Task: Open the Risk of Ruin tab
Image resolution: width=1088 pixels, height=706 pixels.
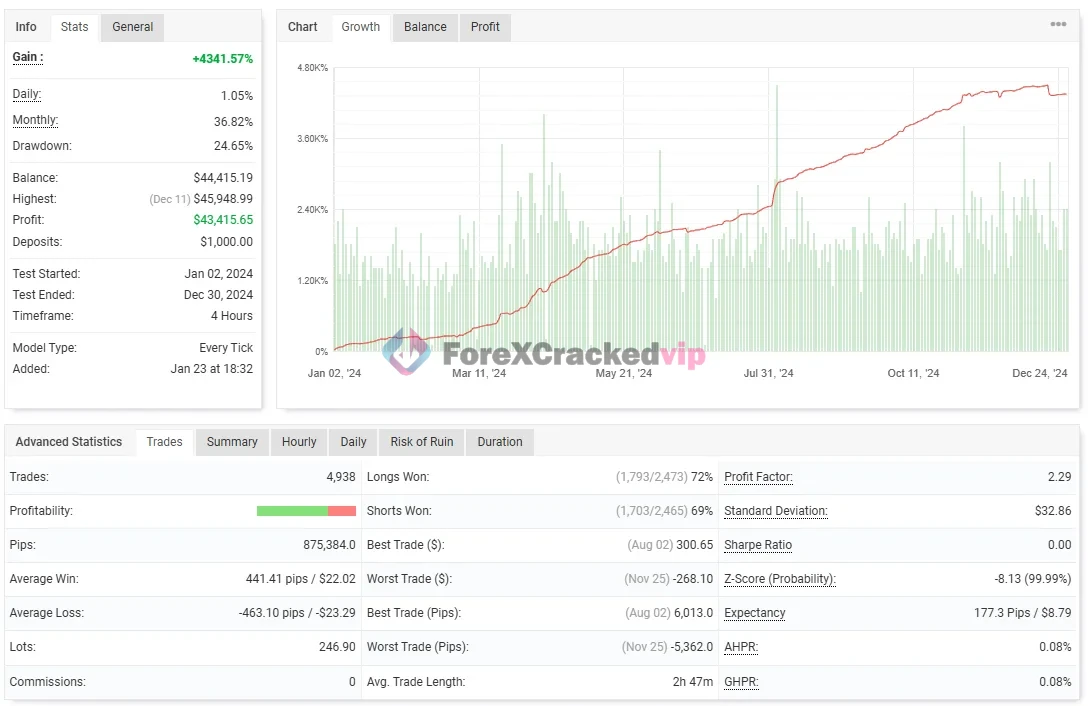Action: (421, 442)
